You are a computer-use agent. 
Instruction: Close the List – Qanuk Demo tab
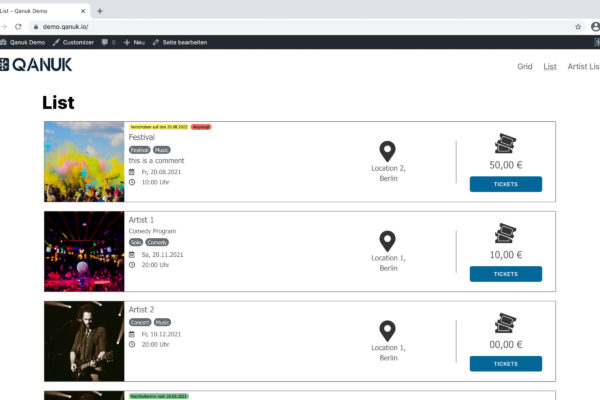83,11
